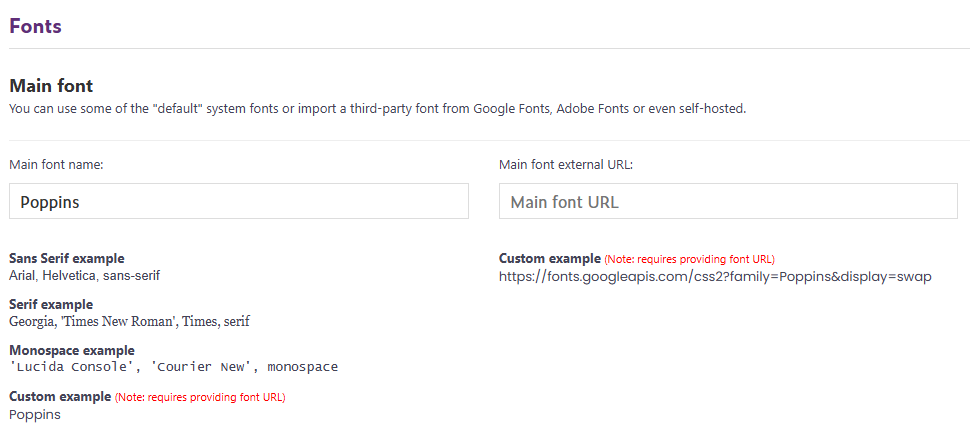This screenshot has width=970, height=443.
Task: Select the 'Lucida Console', 'Courier New' text
Action: click(174, 367)
